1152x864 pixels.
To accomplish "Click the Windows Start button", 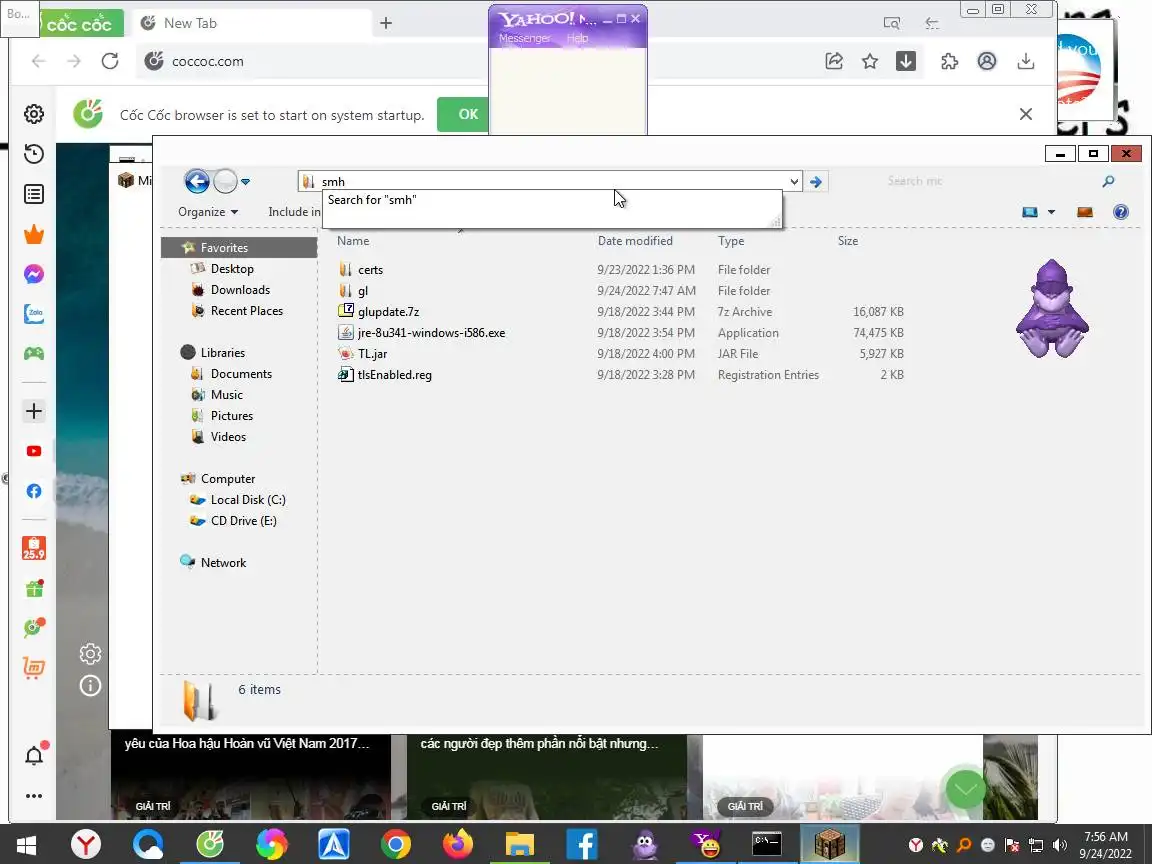I will pyautogui.click(x=27, y=845).
